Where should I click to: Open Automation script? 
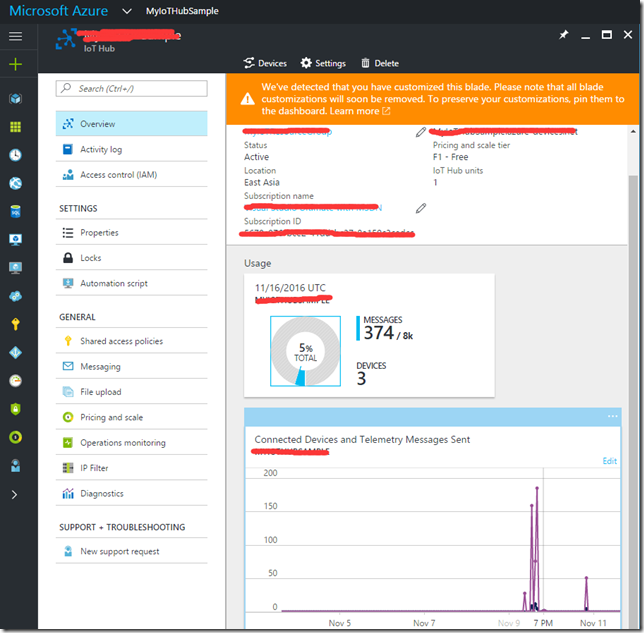tap(131, 283)
